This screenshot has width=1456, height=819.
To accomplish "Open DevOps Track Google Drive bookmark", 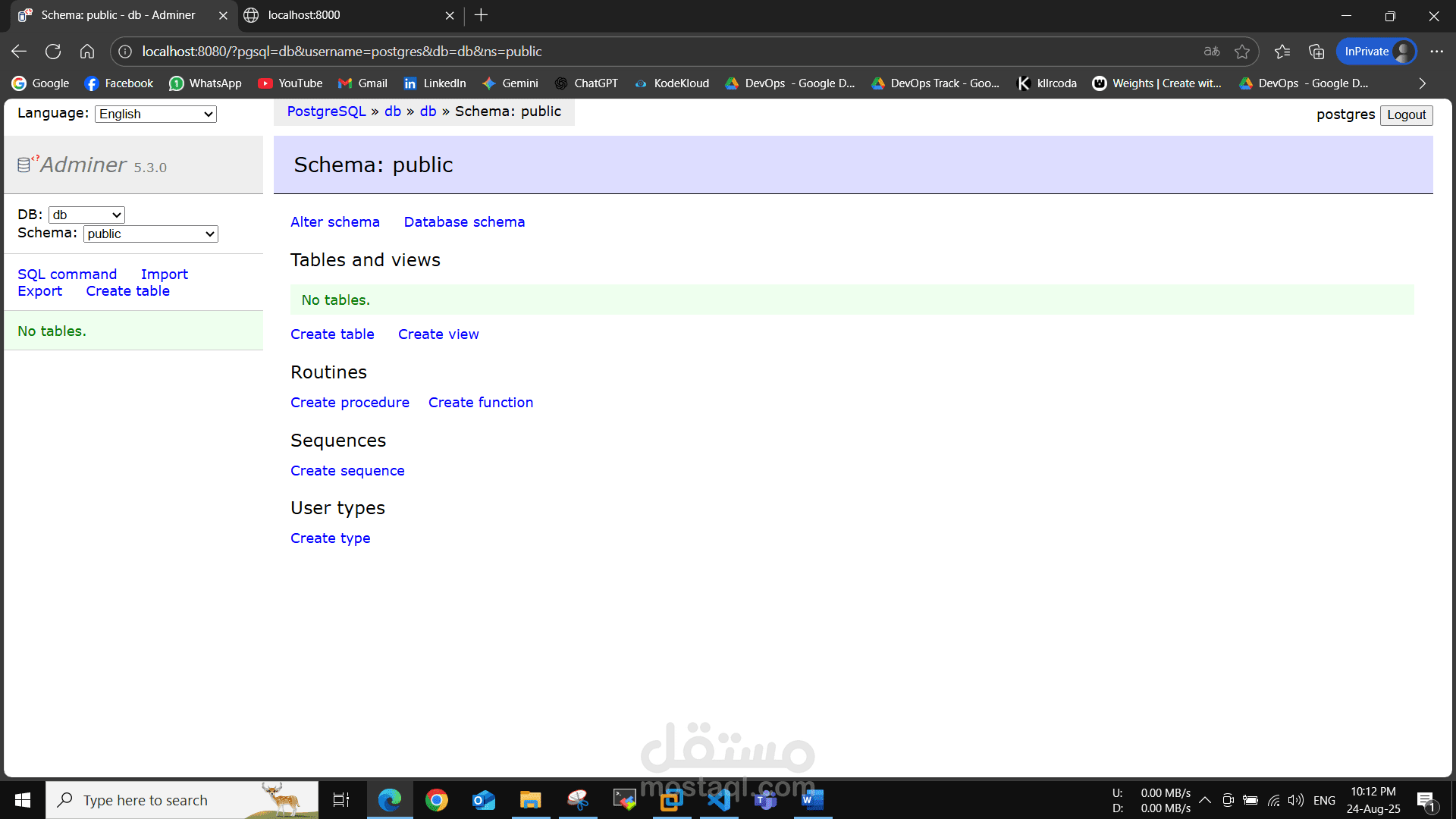I will 936,83.
